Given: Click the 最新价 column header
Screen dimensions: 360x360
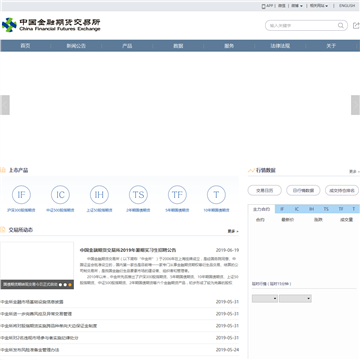Looking at the screenshot, I should tap(288, 220).
